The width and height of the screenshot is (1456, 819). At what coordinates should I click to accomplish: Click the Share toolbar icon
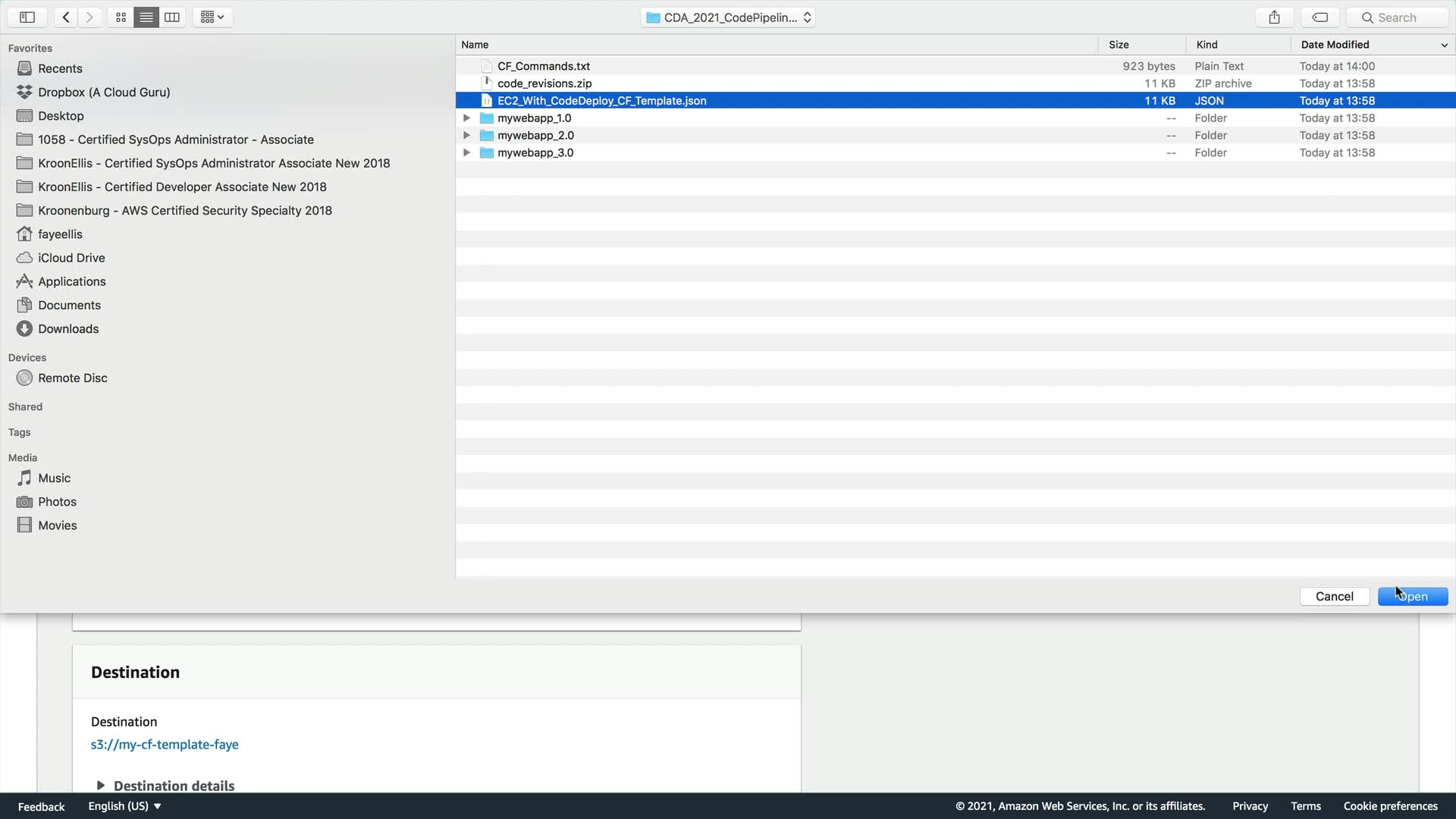coord(1274,17)
